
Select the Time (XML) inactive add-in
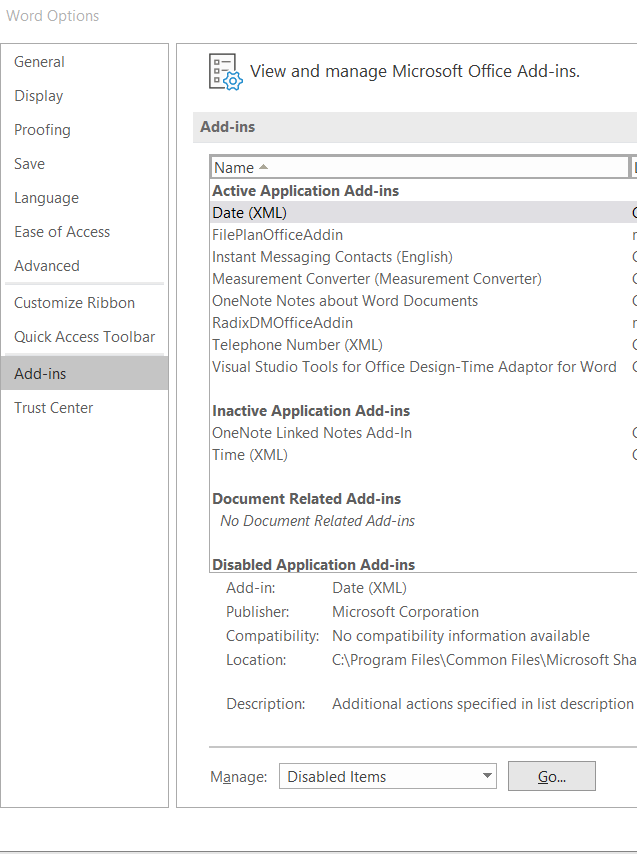point(250,455)
